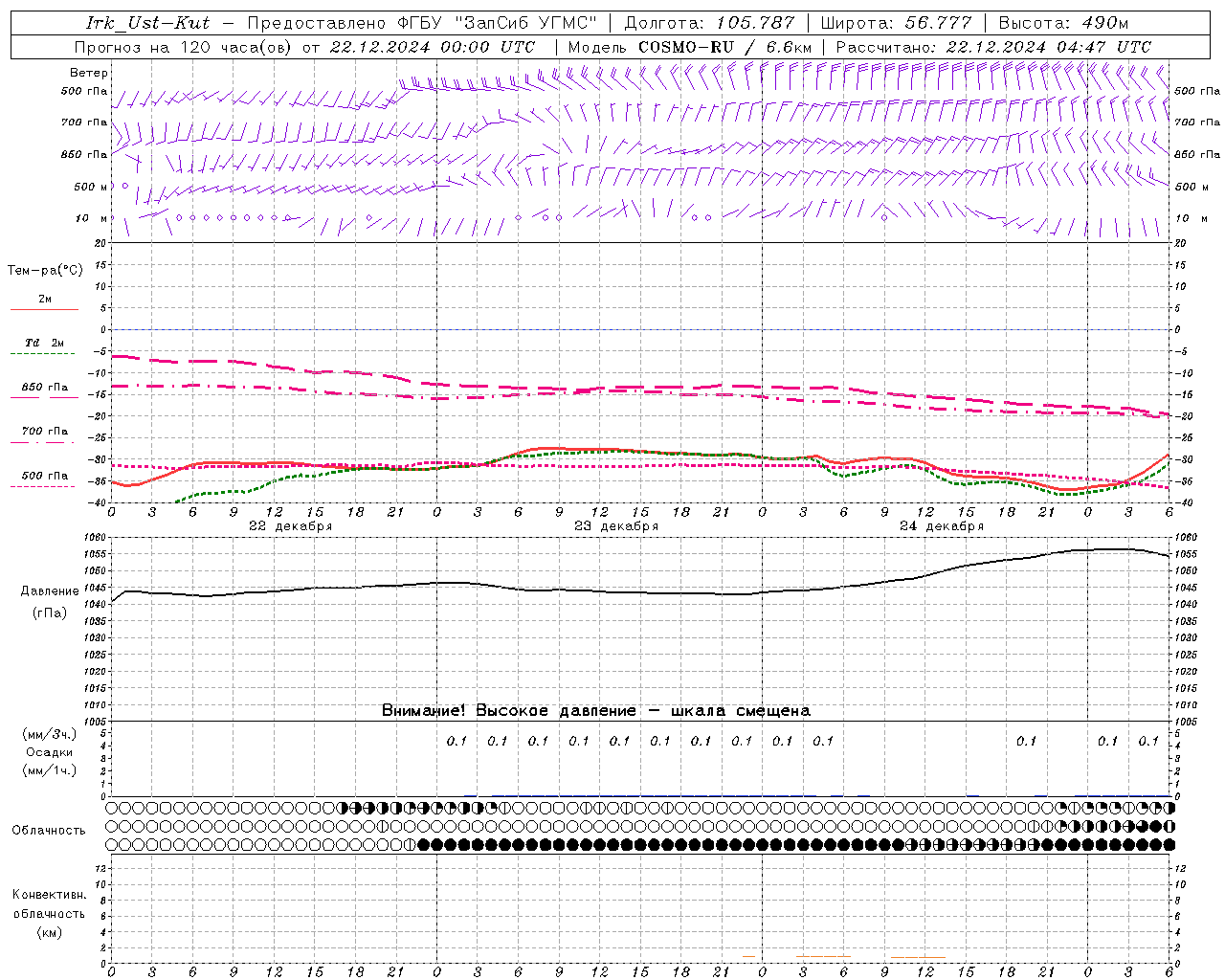This screenshot has width=1225, height=980.
Task: Click the elevation value "Высота: 490м"
Action: pos(1063,23)
